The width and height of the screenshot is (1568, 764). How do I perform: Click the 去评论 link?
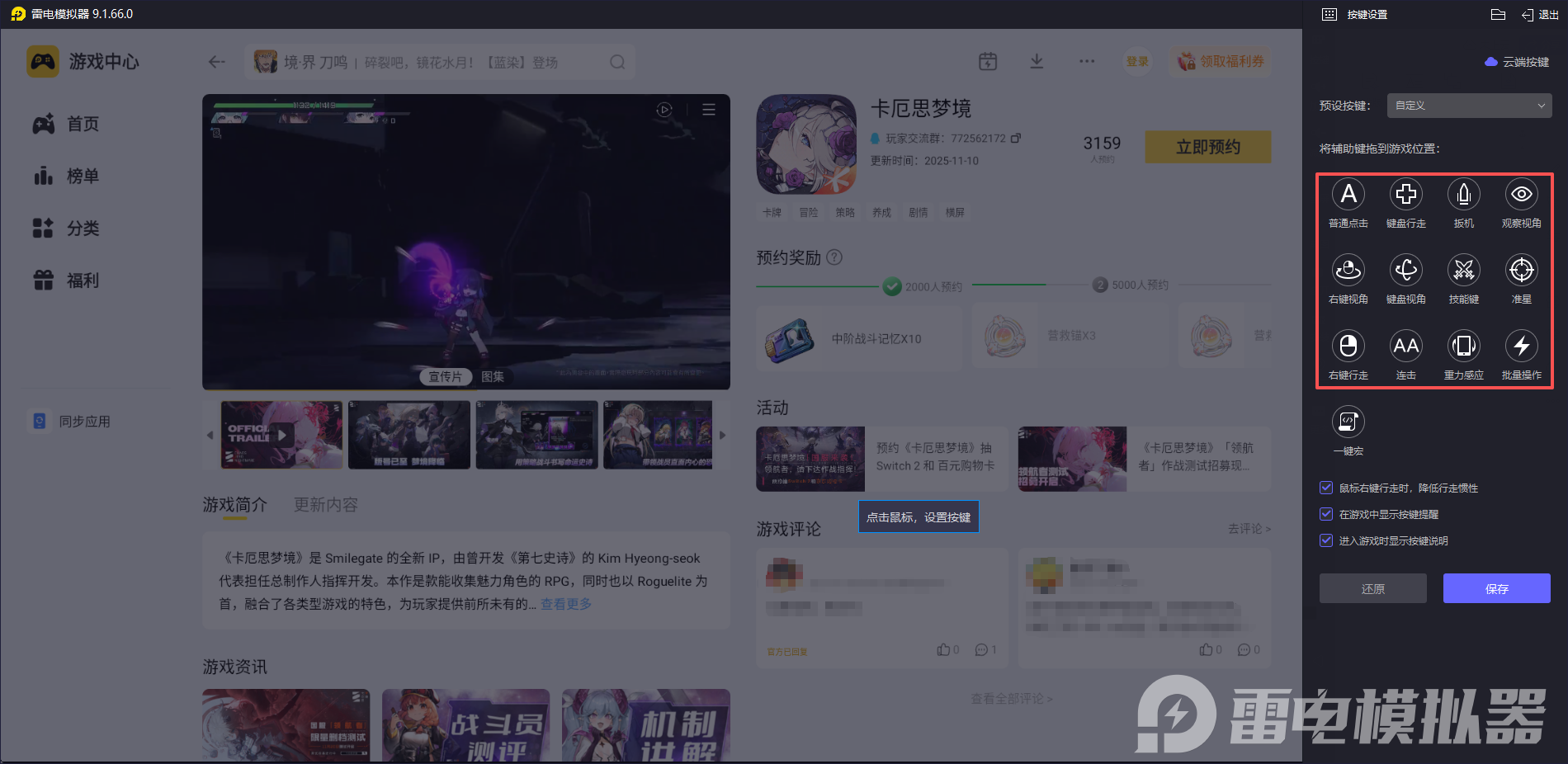(1249, 529)
